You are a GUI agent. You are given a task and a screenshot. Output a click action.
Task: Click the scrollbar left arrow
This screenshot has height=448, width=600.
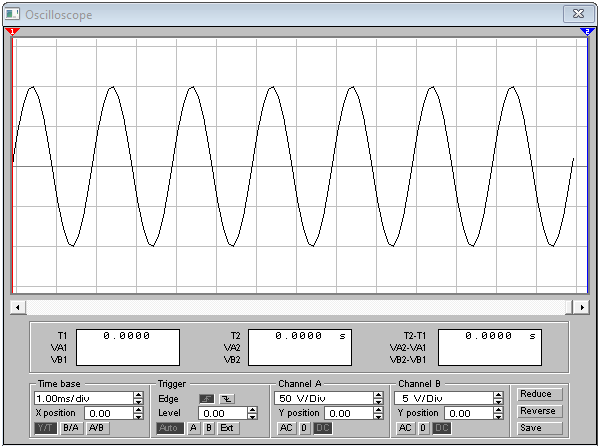(18, 307)
